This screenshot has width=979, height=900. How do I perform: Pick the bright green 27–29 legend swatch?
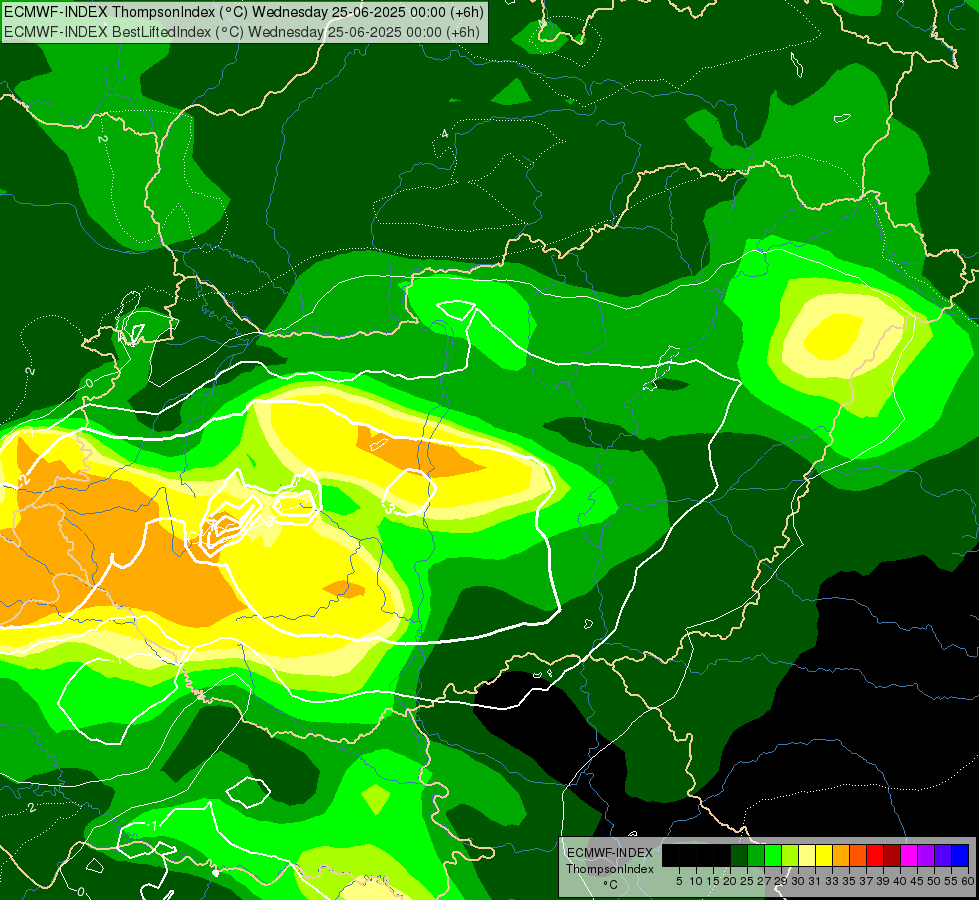(773, 855)
